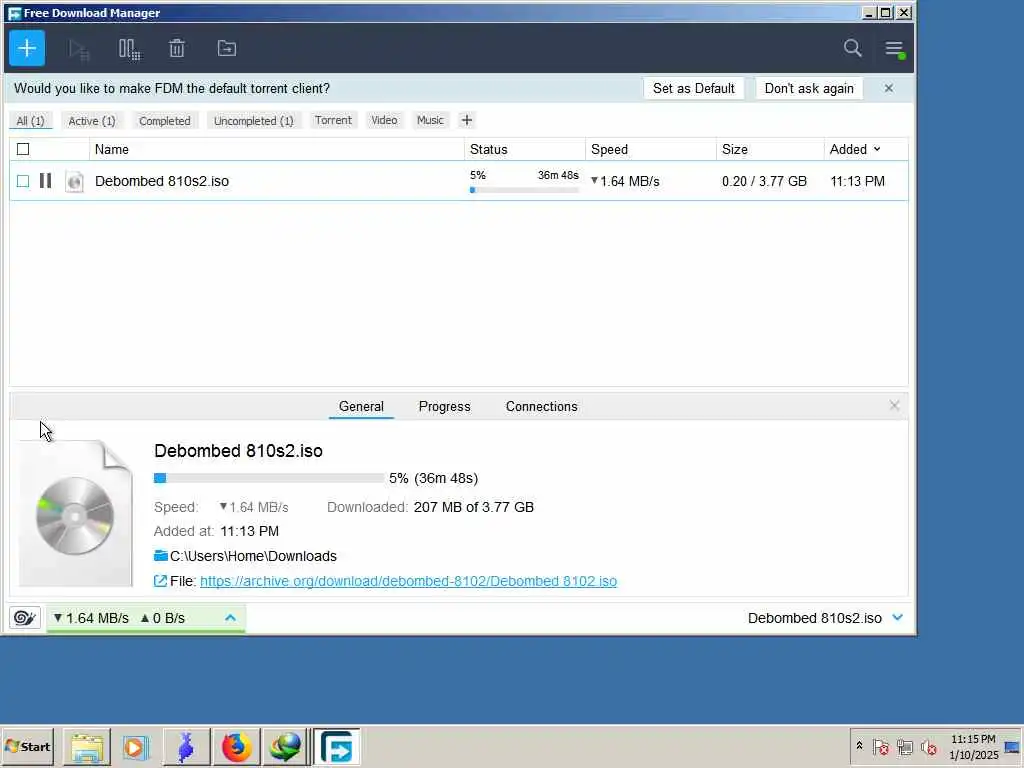The width and height of the screenshot is (1024, 768).
Task: Open the search magnifier icon
Action: tap(852, 48)
